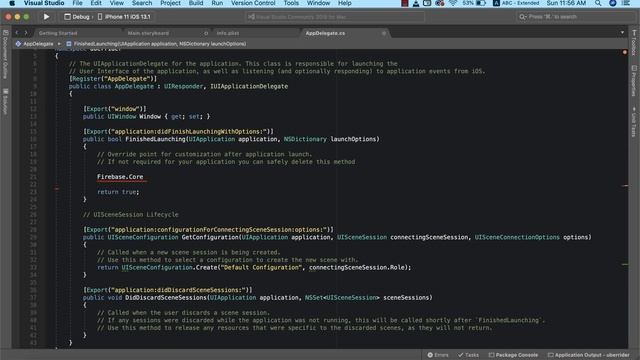Click the 'return true;' line

[x=118, y=192]
